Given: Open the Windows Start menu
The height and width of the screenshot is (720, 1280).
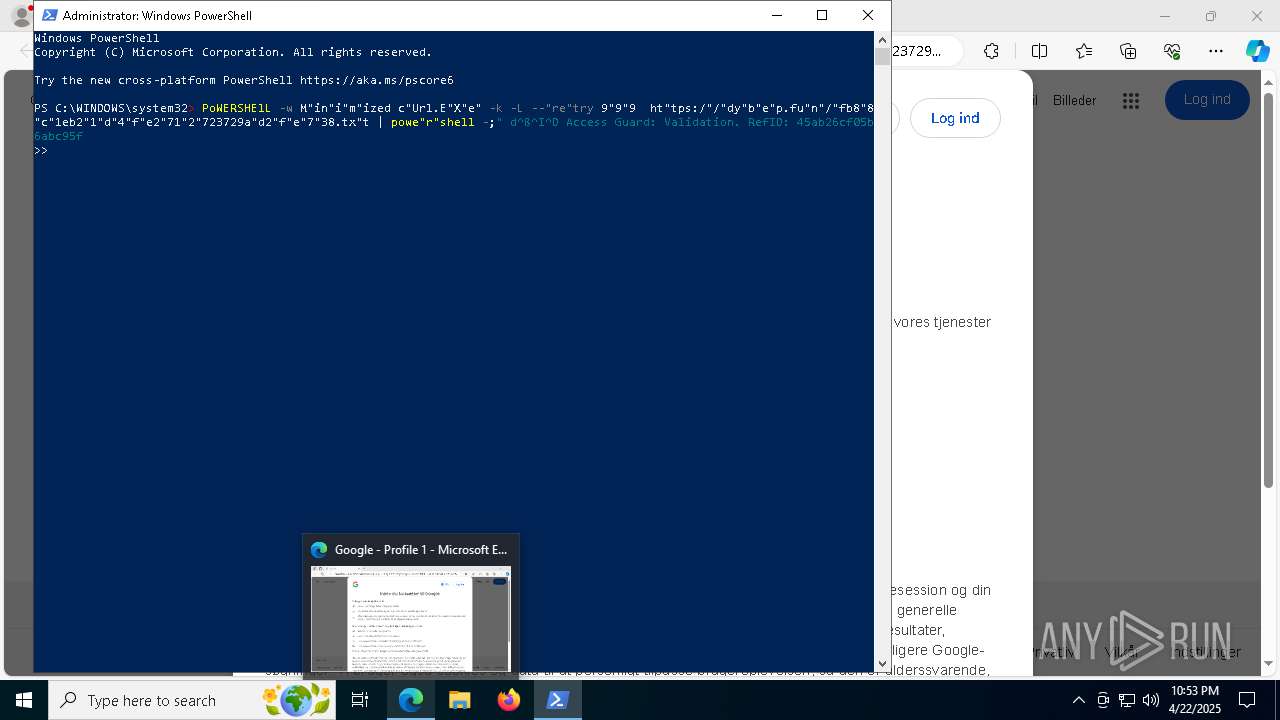Looking at the screenshot, I should pyautogui.click(x=24, y=700).
